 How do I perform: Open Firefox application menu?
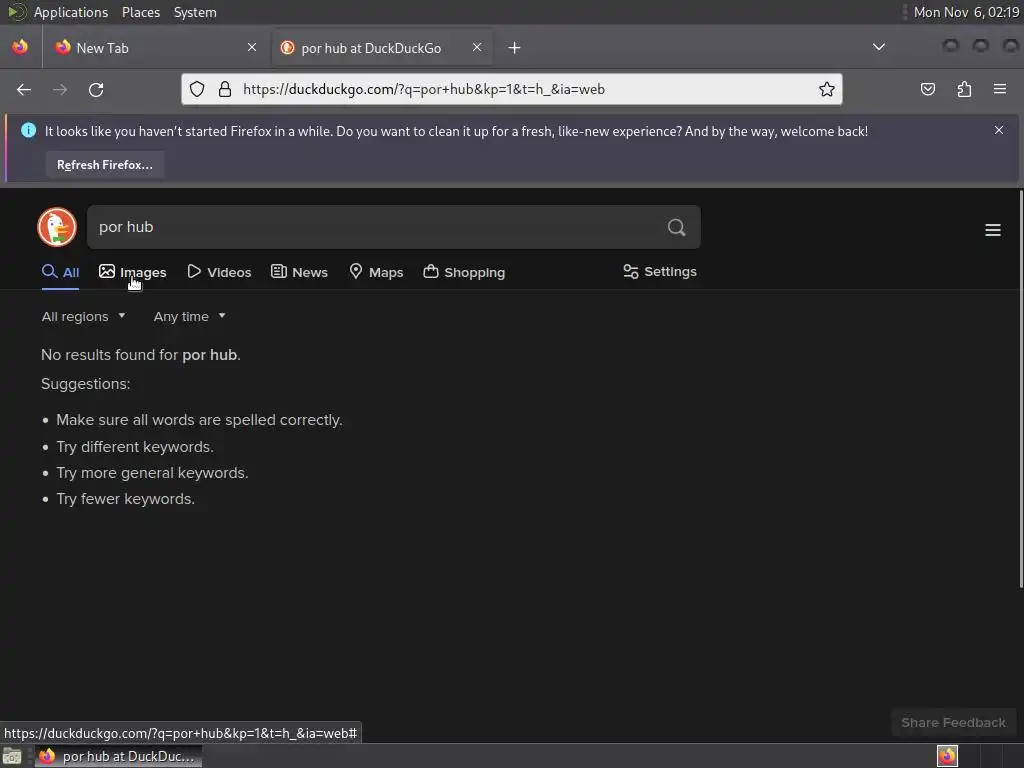pyautogui.click(x=1000, y=89)
